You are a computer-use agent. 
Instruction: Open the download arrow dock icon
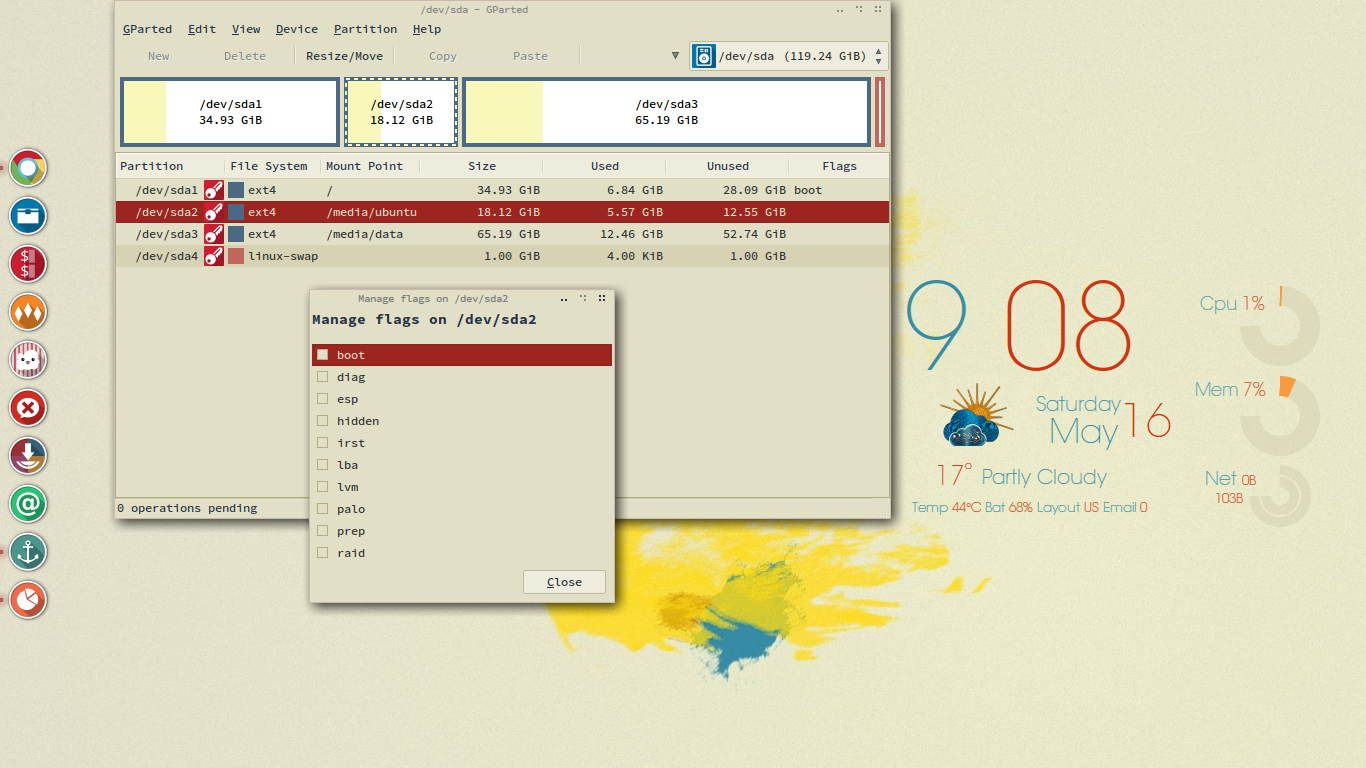[29, 456]
